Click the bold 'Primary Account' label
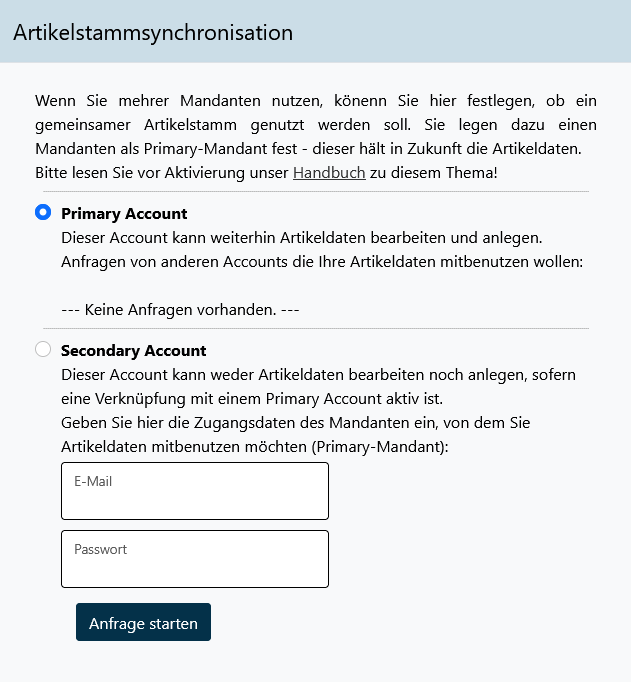Screen dimensions: 631x682 pyautogui.click(x=124, y=214)
